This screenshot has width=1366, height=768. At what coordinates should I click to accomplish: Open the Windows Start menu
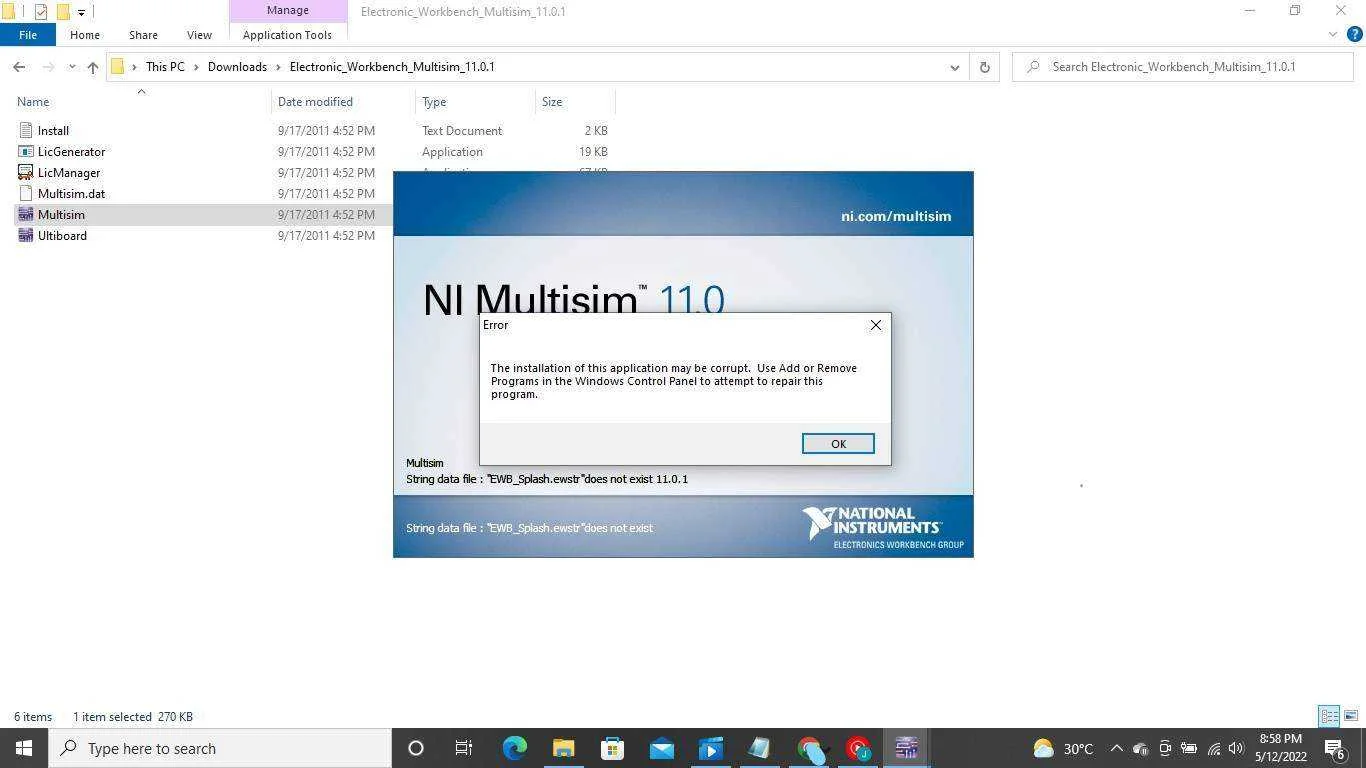pyautogui.click(x=24, y=748)
